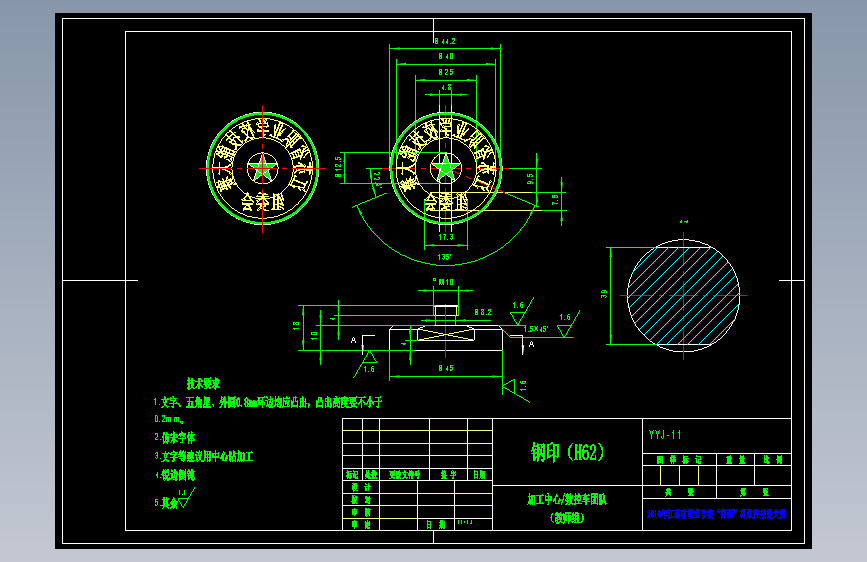Click the "设计" title block cell
Screen dimensions: 867x562
(x=361, y=487)
